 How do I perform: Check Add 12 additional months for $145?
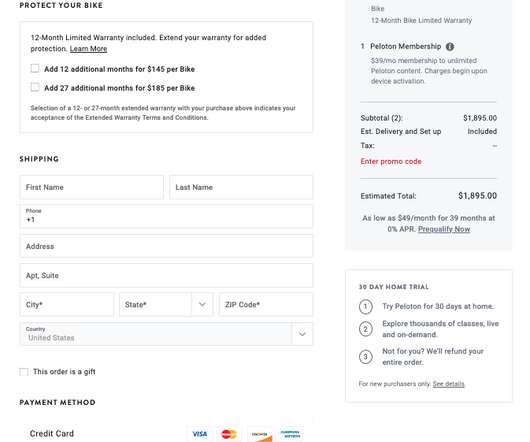click(35, 69)
